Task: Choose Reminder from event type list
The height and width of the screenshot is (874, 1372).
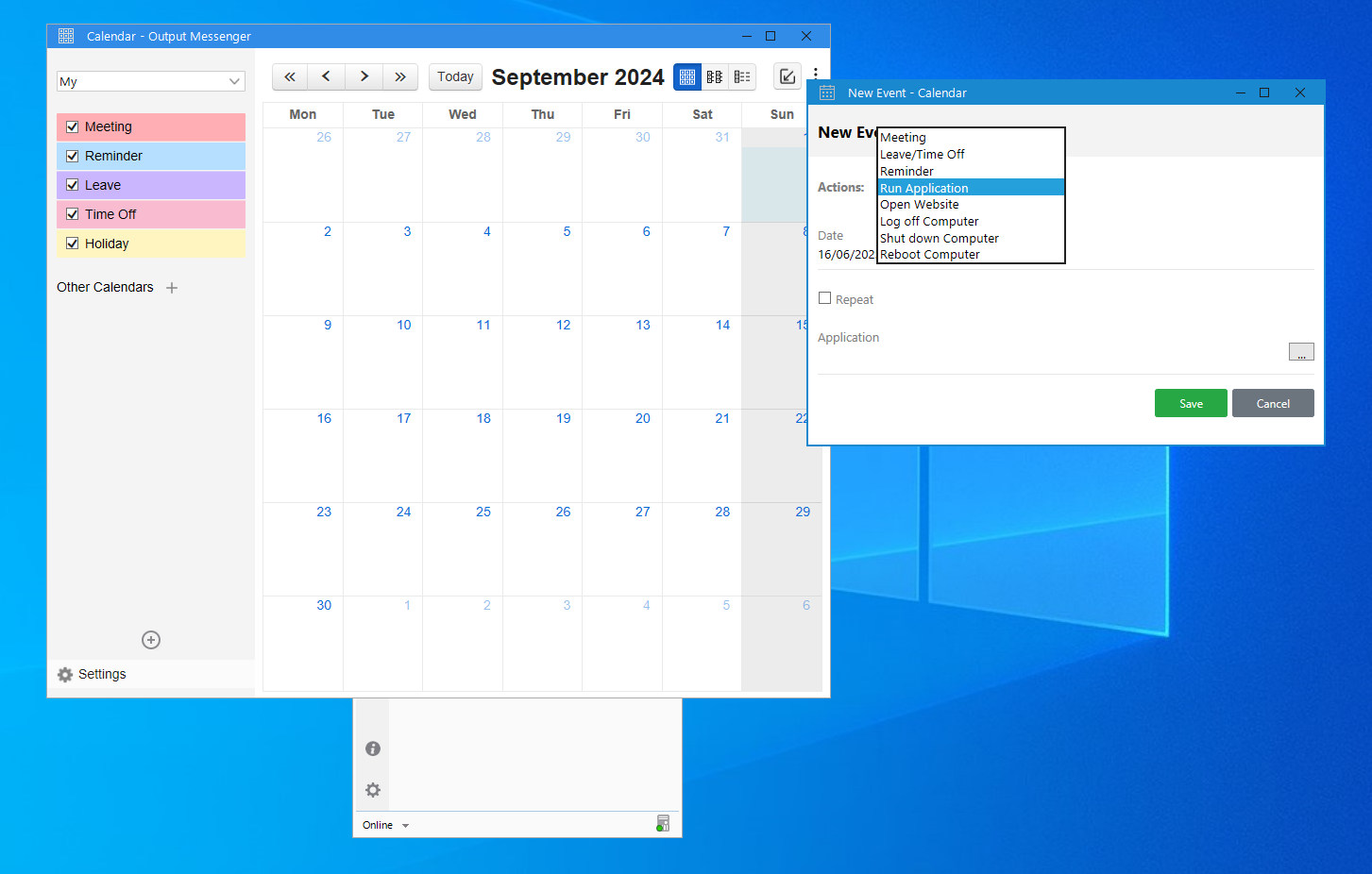Action: [971, 171]
